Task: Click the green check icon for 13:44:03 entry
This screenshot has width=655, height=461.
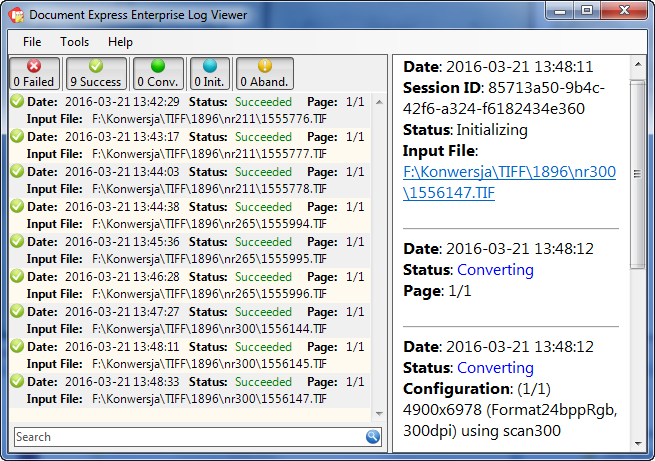Action: click(x=17, y=171)
